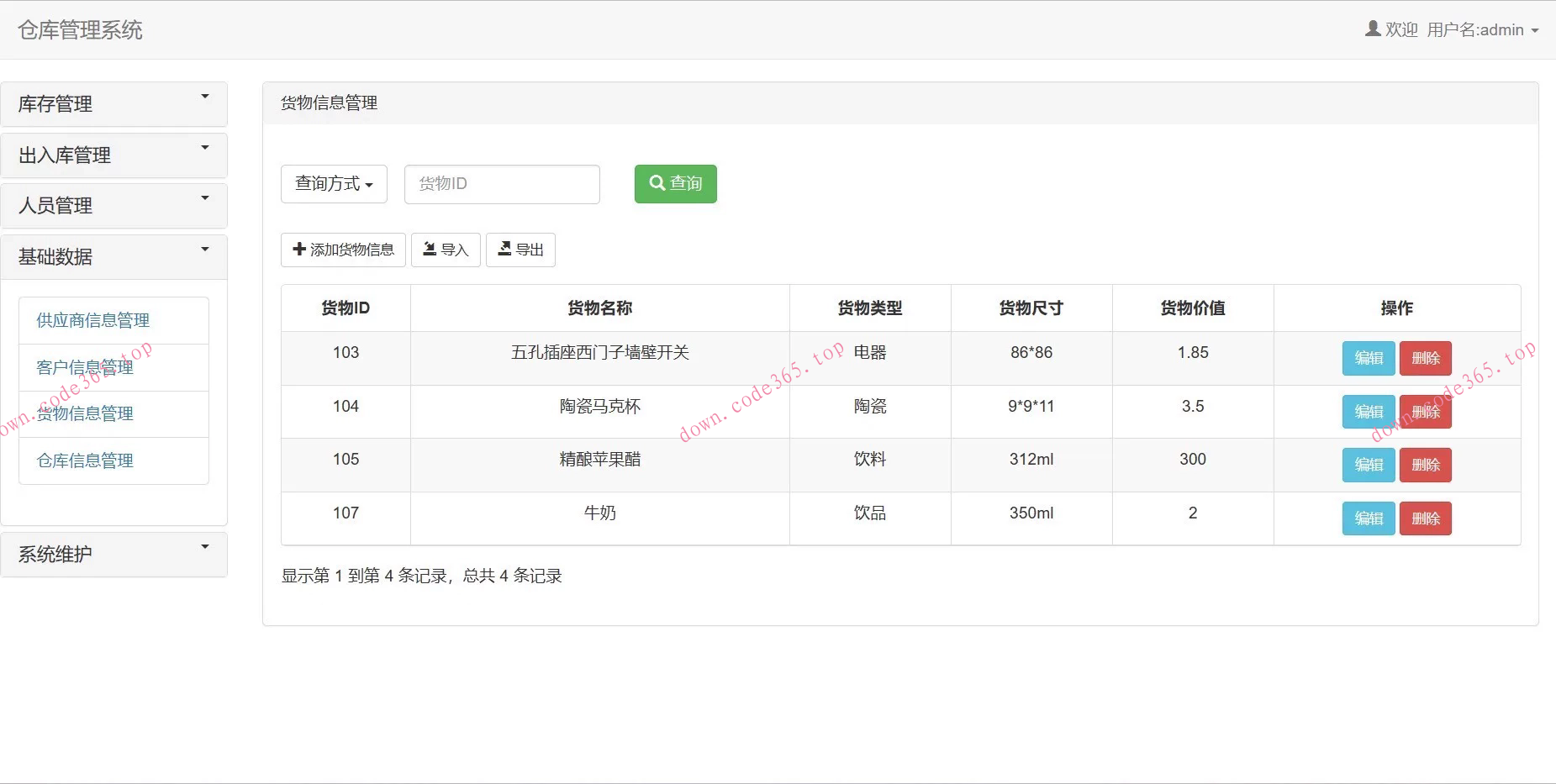Image resolution: width=1556 pixels, height=784 pixels.
Task: Click the search magnifier icon on 查询 button
Action: (657, 183)
